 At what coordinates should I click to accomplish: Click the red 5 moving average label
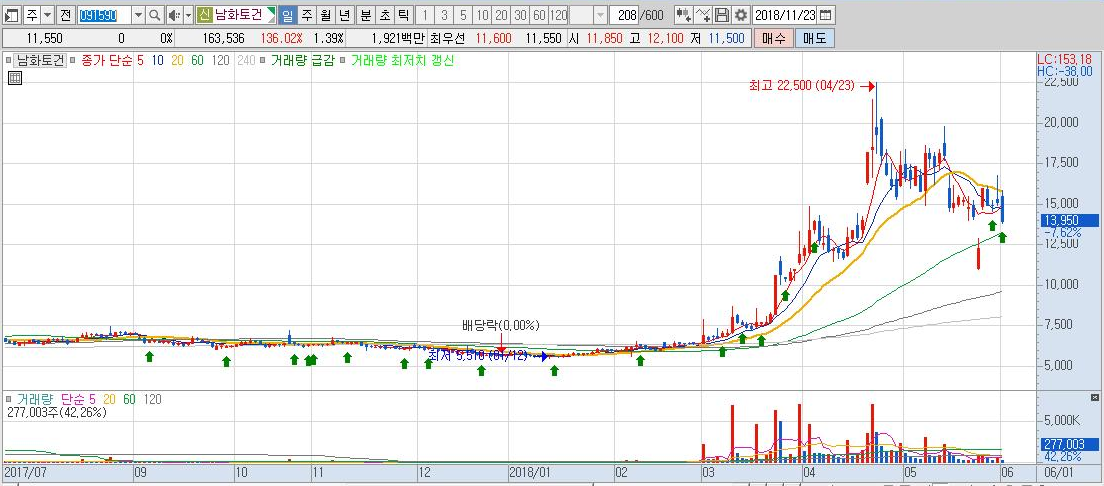pyautogui.click(x=139, y=61)
